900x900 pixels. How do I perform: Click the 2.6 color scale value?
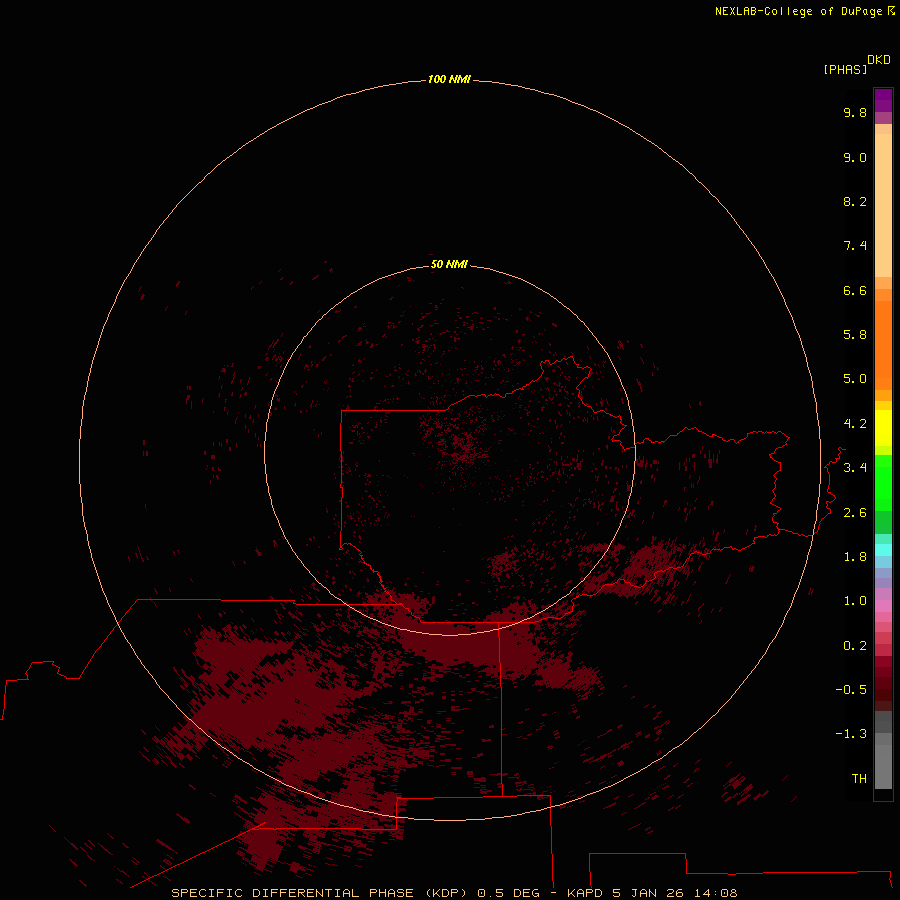(x=855, y=513)
